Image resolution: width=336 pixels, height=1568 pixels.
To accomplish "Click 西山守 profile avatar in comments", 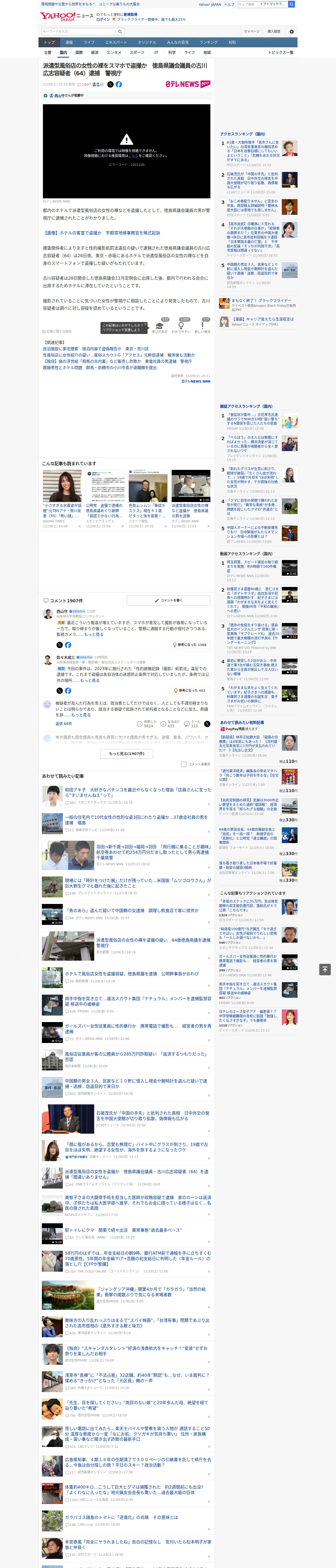I will pyautogui.click(x=48, y=614).
